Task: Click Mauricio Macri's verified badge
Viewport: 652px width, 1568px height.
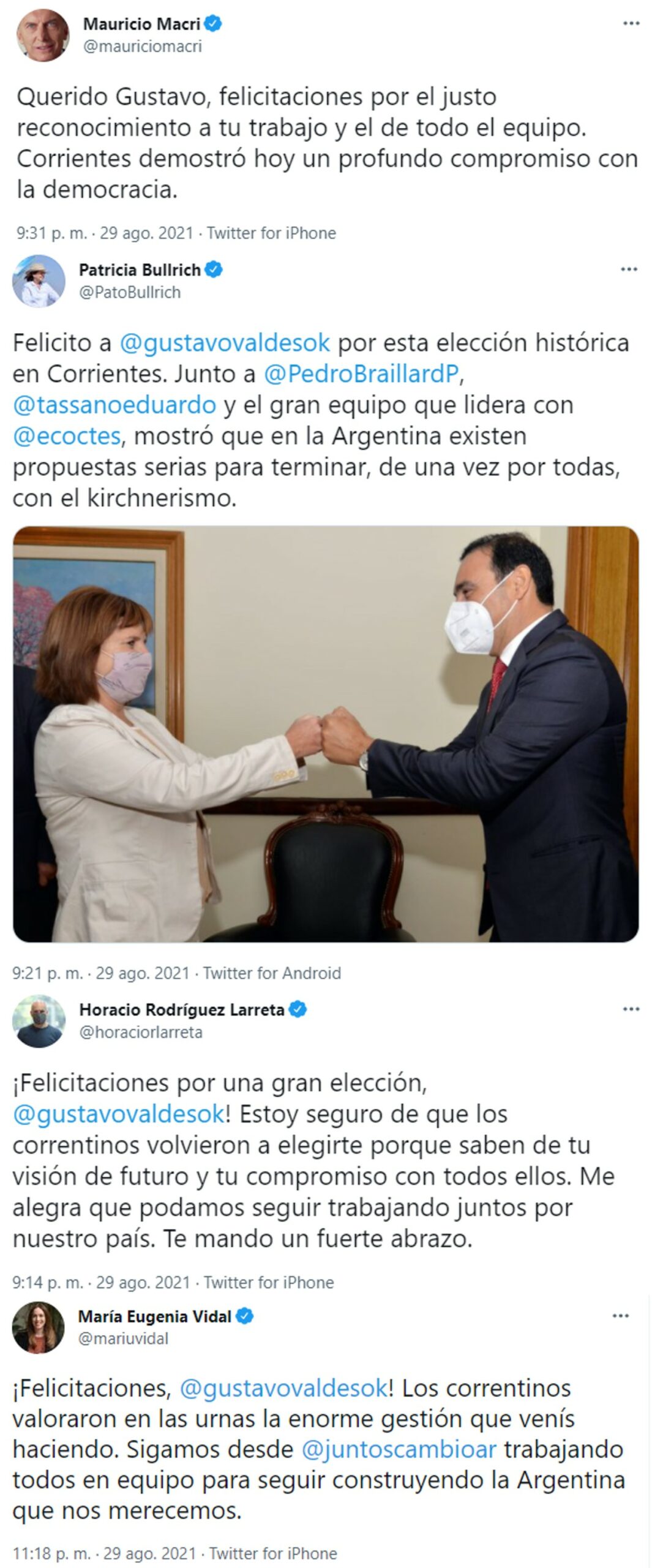Action: (x=213, y=24)
